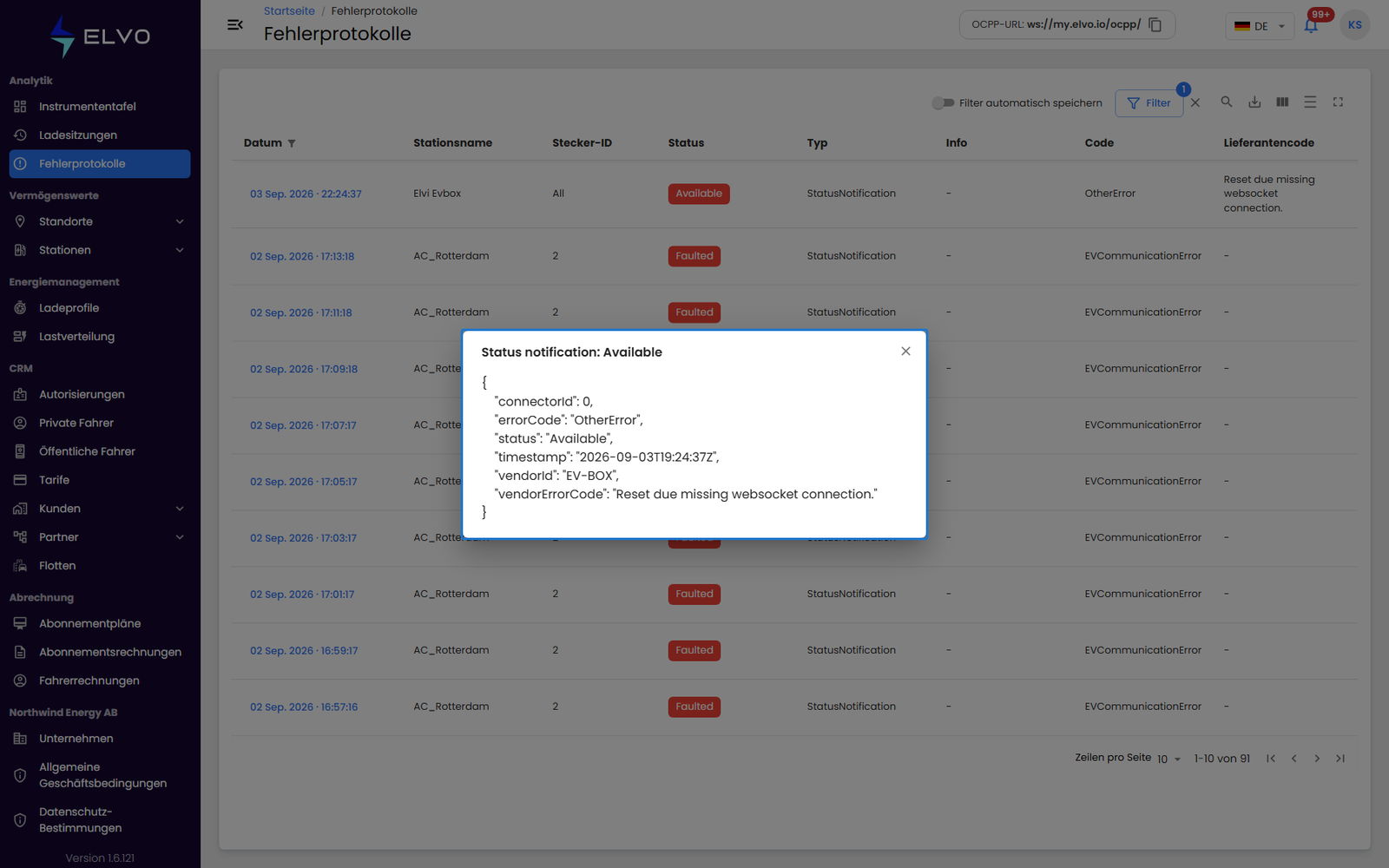
Task: Copy the OCPP-URL to clipboard
Action: (1155, 25)
